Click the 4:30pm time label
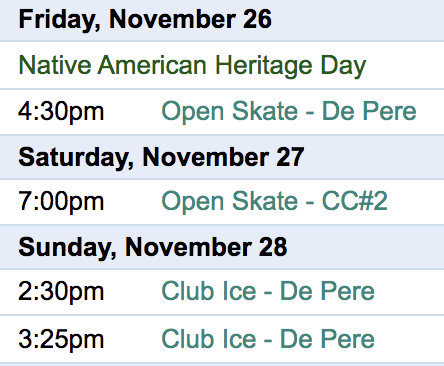 point(61,112)
